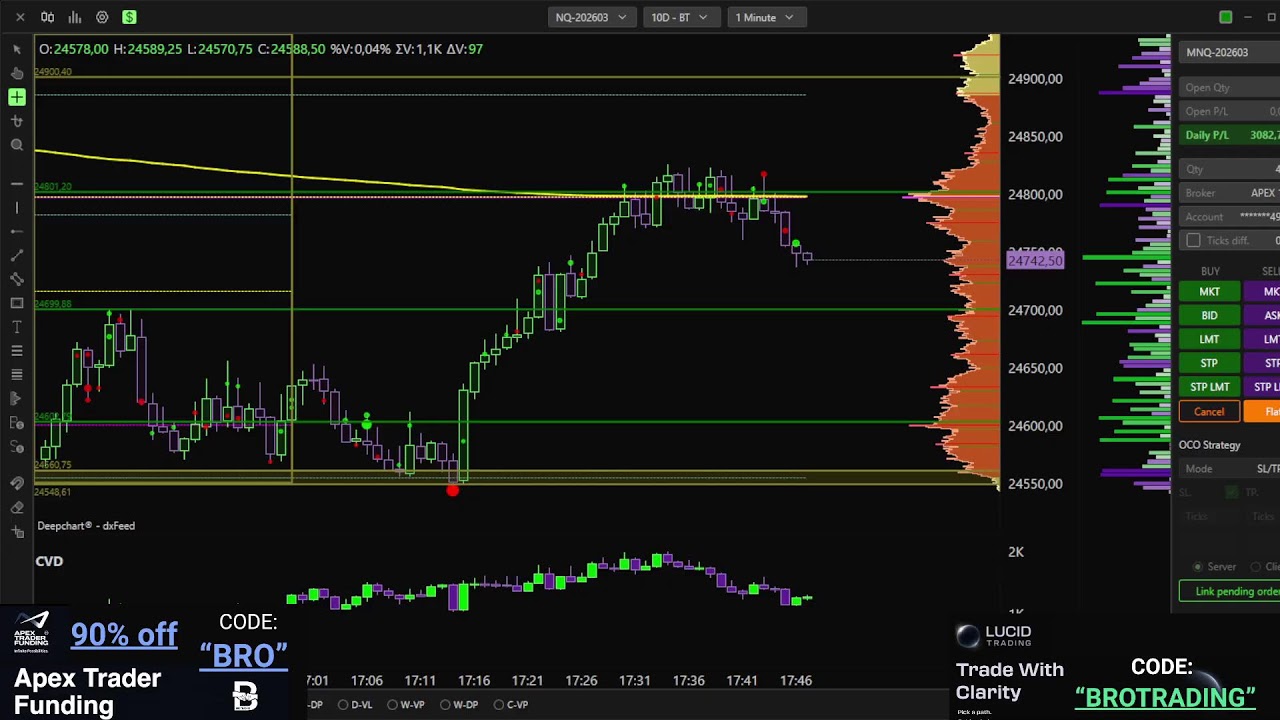Image resolution: width=1280 pixels, height=720 pixels.
Task: Open the candlestick chart type icon
Action: coord(47,17)
